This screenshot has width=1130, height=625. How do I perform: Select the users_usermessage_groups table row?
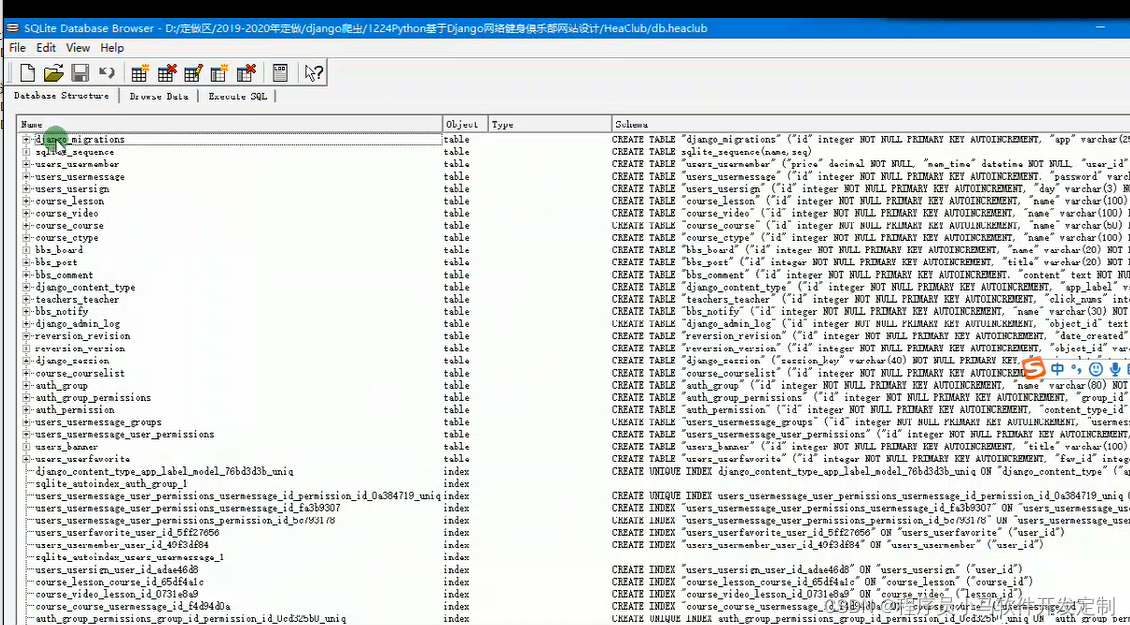[x=574, y=422]
